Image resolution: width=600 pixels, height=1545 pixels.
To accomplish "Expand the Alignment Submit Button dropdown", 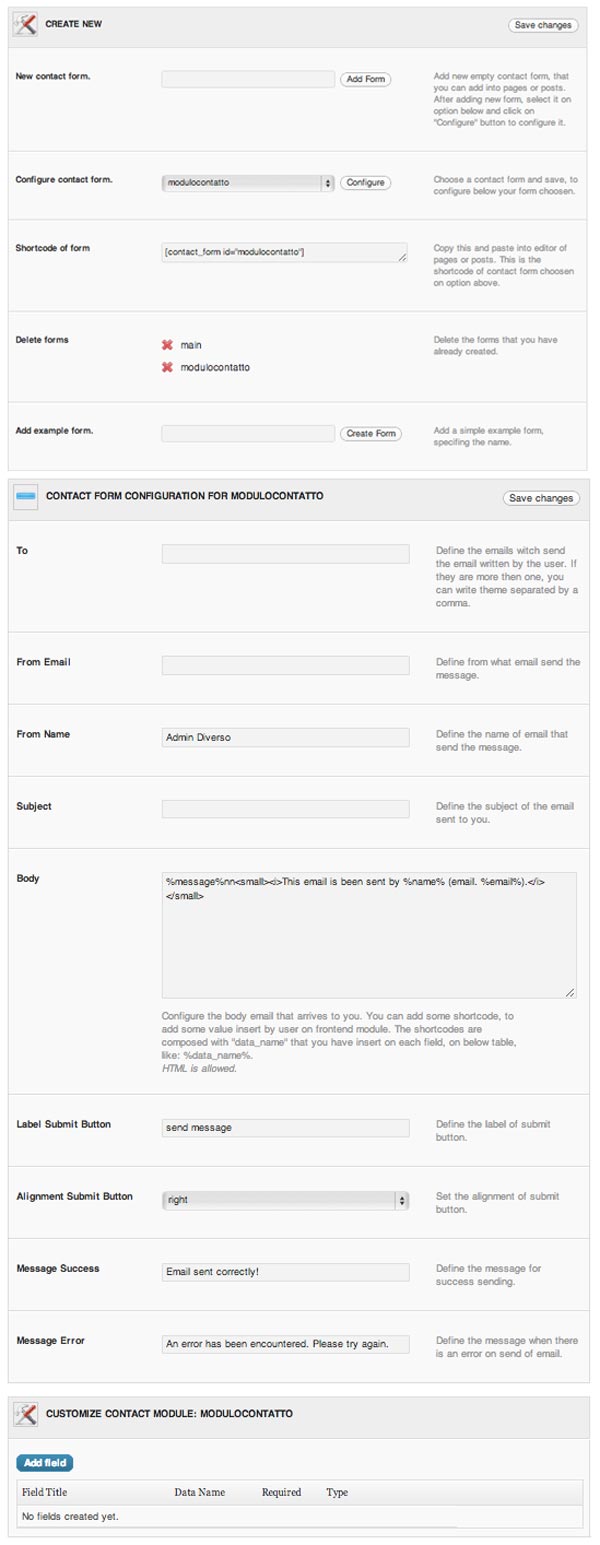I will (285, 1199).
